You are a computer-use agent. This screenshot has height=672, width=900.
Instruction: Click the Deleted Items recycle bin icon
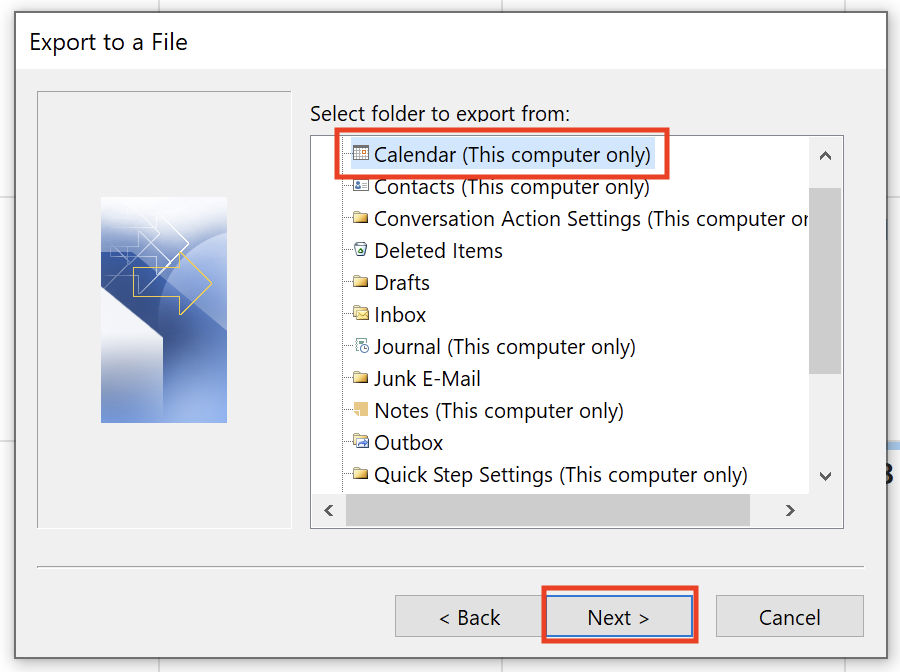(x=360, y=249)
